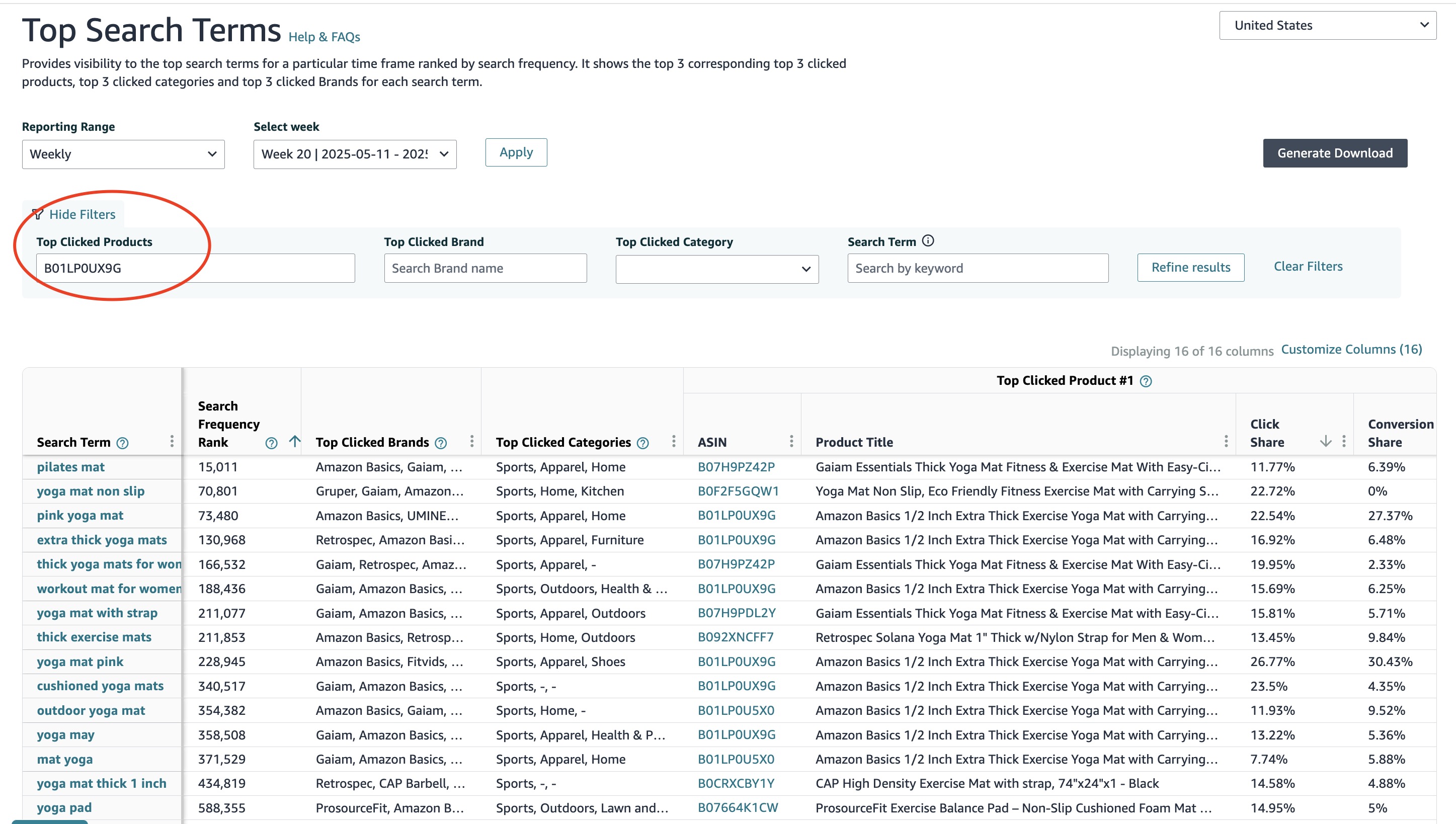Open the yoga mat thick 1 inch term

coord(101,784)
